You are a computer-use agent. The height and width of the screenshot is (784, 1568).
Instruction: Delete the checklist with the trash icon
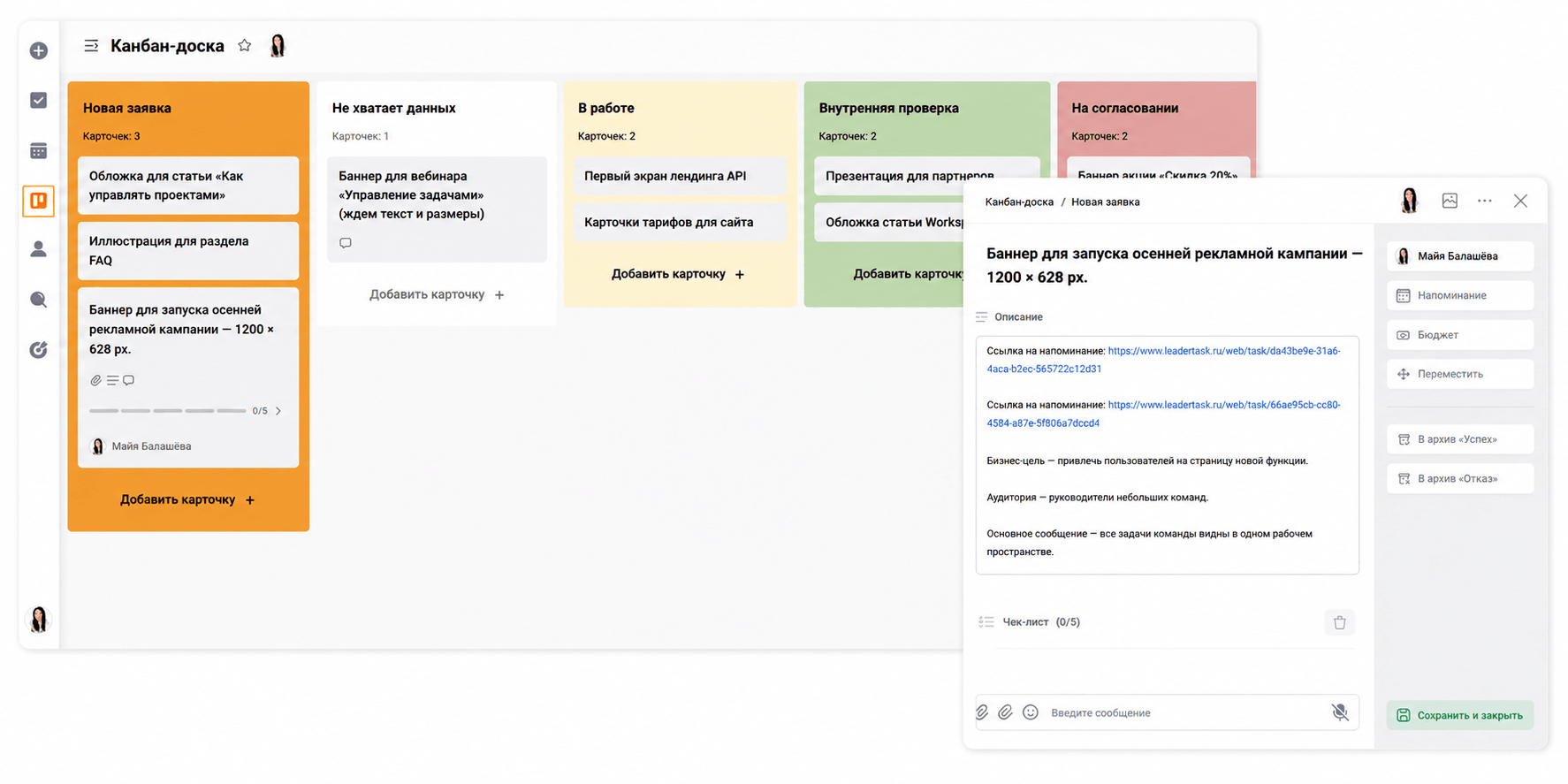[x=1339, y=622]
